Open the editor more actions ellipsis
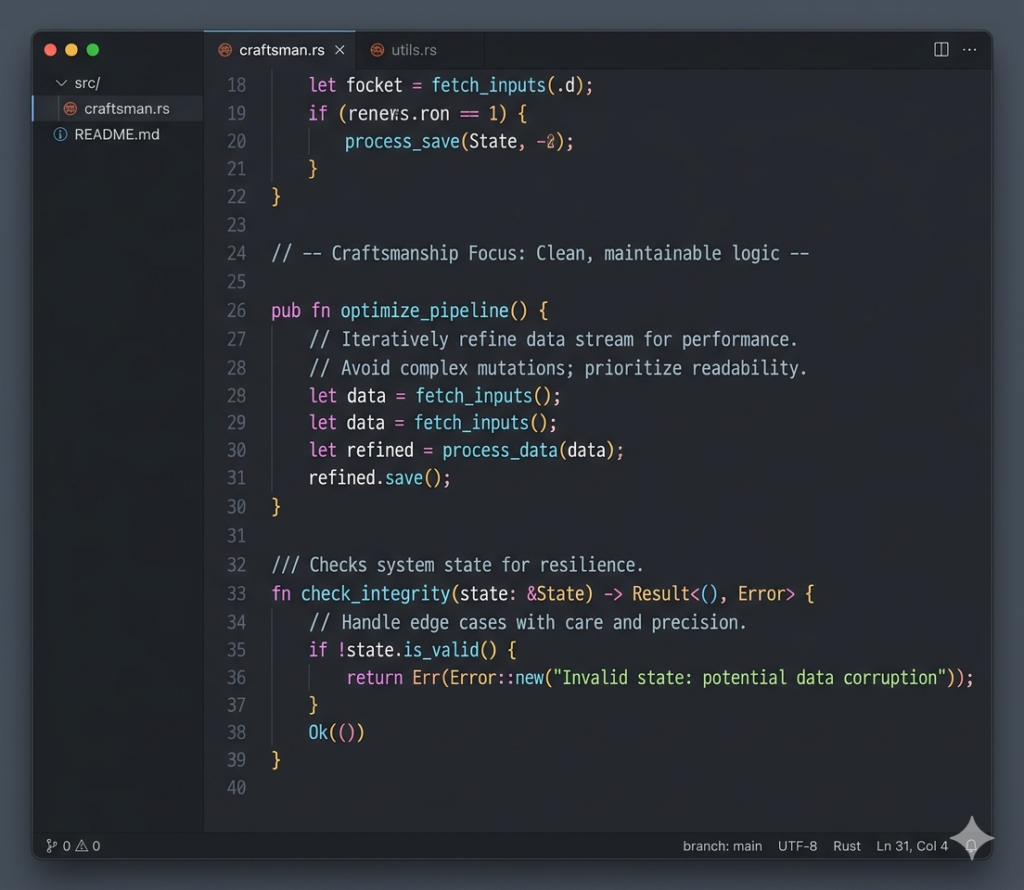 tap(969, 49)
